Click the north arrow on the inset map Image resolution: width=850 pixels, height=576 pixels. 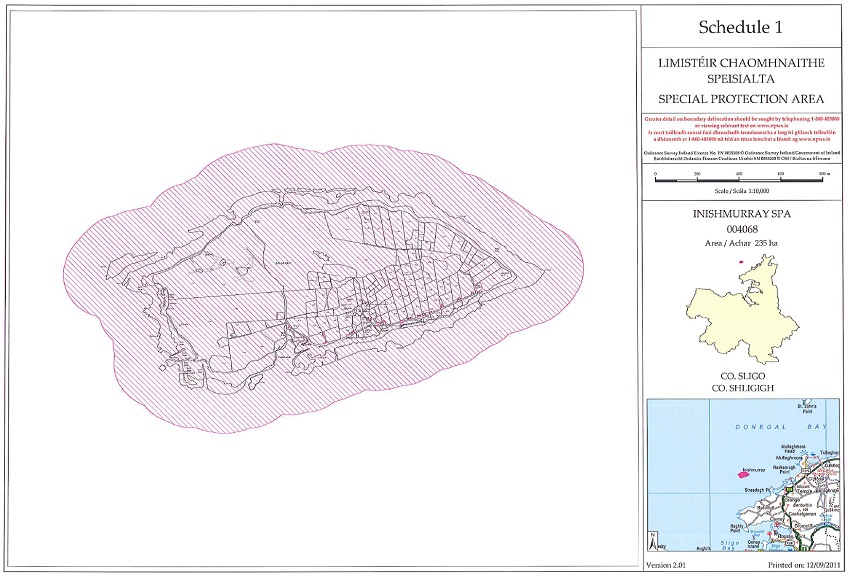click(653, 545)
